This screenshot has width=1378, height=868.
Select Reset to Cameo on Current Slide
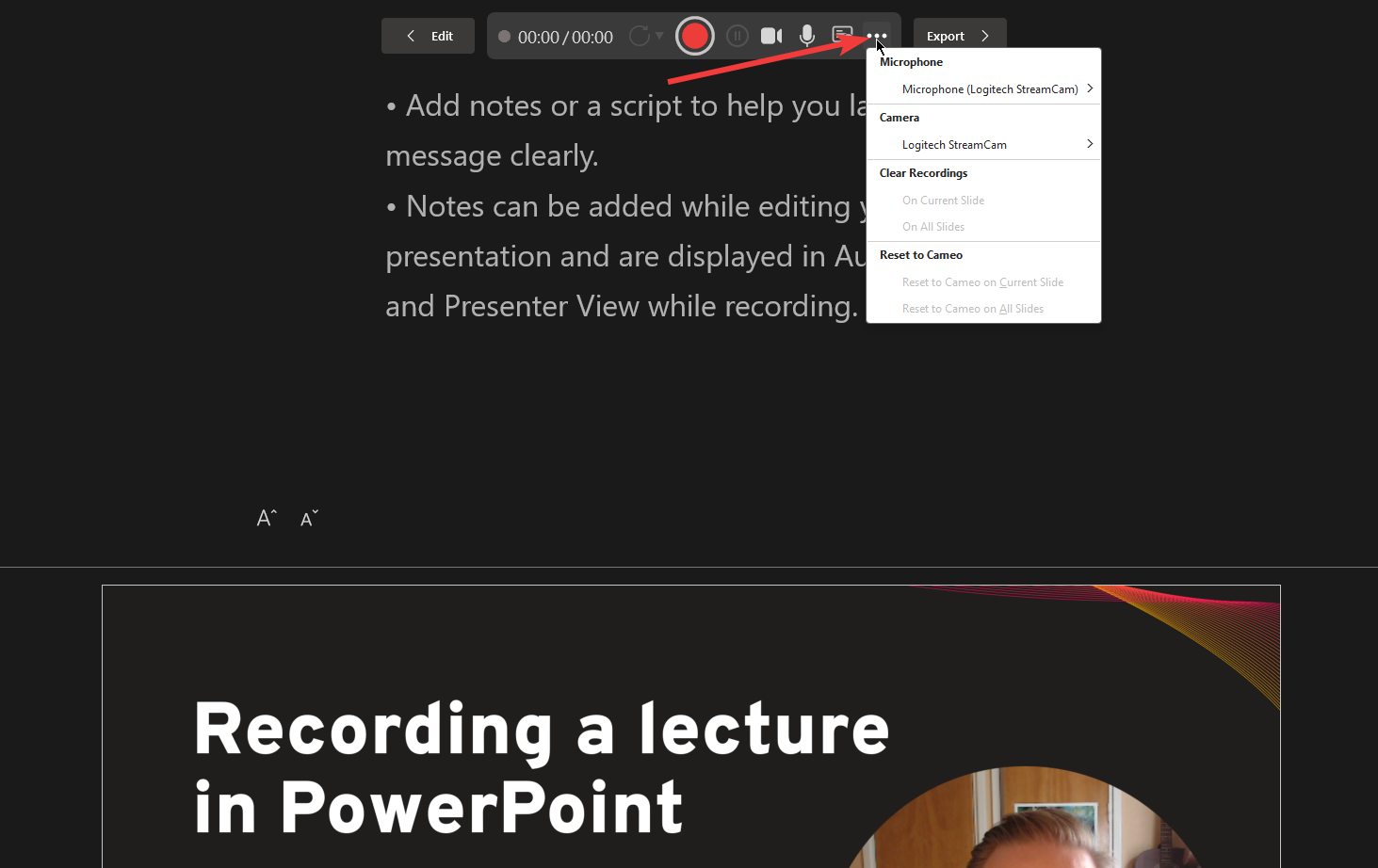click(x=983, y=282)
